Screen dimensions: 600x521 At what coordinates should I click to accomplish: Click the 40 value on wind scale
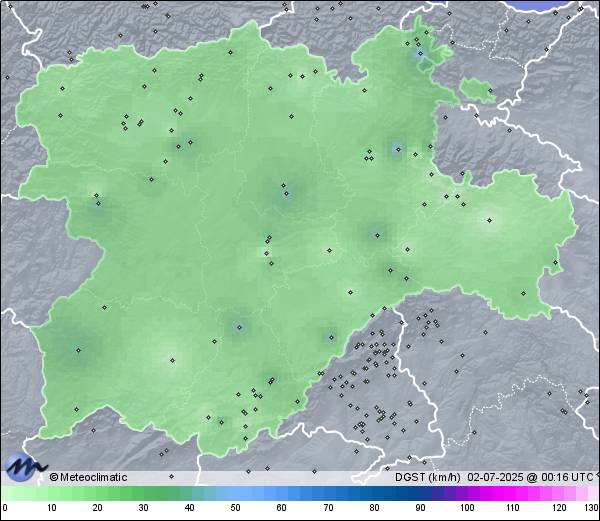(x=189, y=508)
